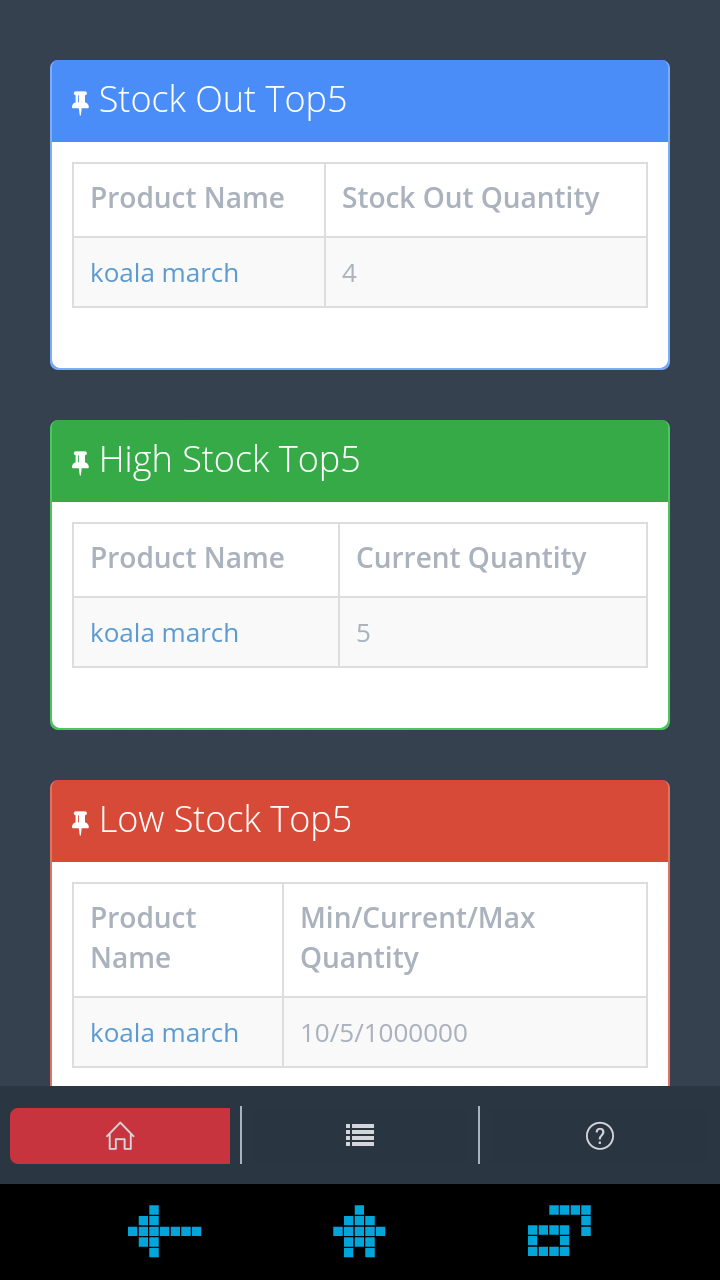This screenshot has height=1280, width=720.
Task: Open the help question mark icon
Action: click(599, 1136)
